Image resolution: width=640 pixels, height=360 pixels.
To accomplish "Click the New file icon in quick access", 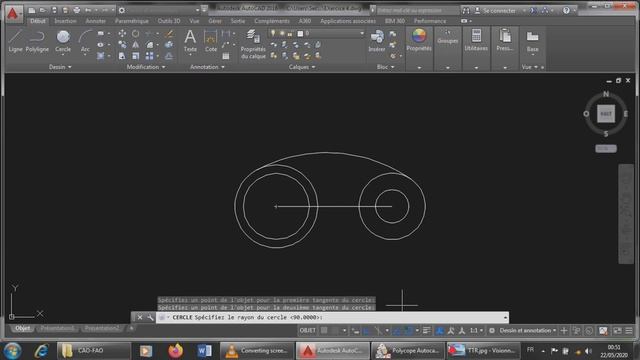I will click(31, 10).
